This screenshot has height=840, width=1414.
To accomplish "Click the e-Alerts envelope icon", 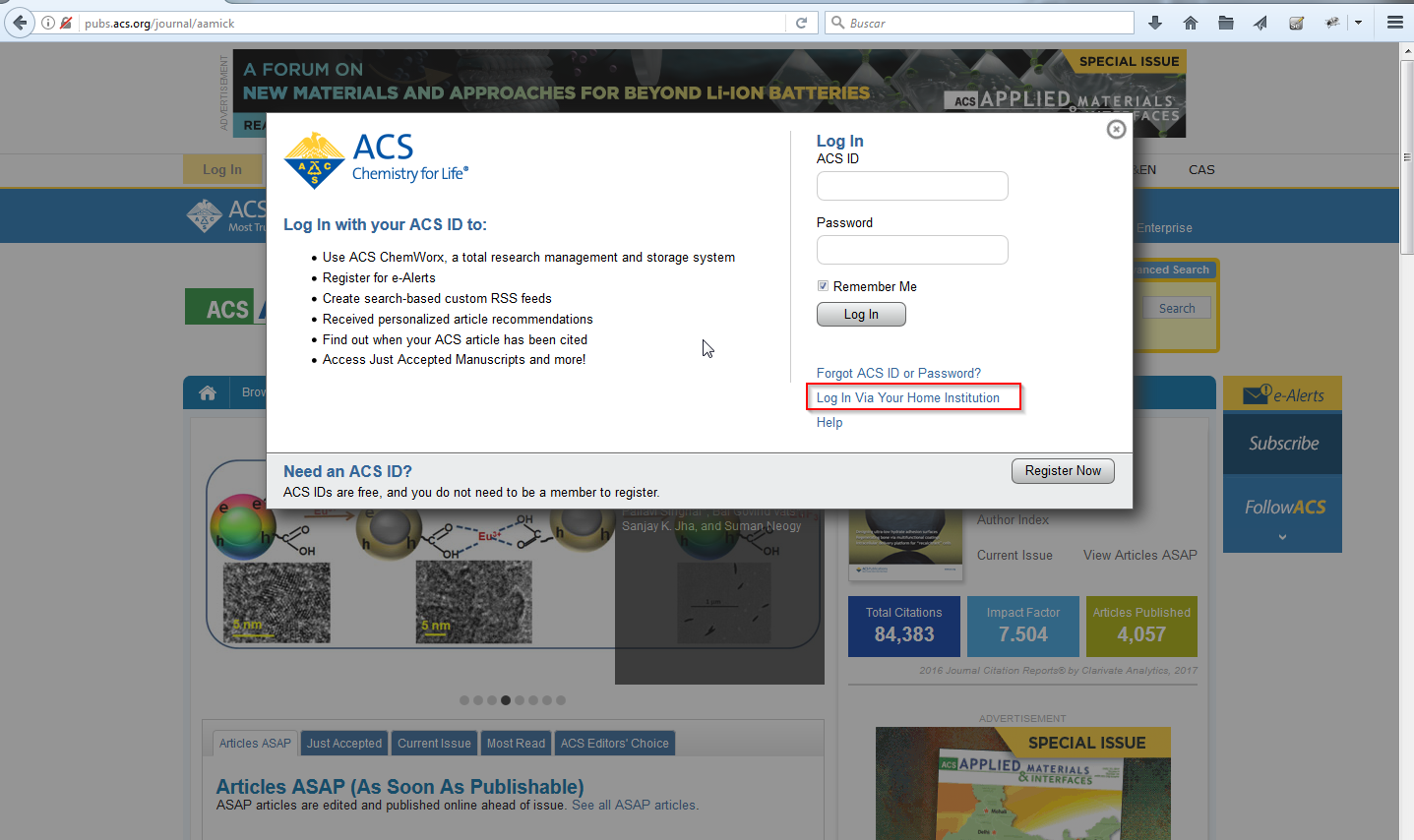I will [x=1258, y=393].
